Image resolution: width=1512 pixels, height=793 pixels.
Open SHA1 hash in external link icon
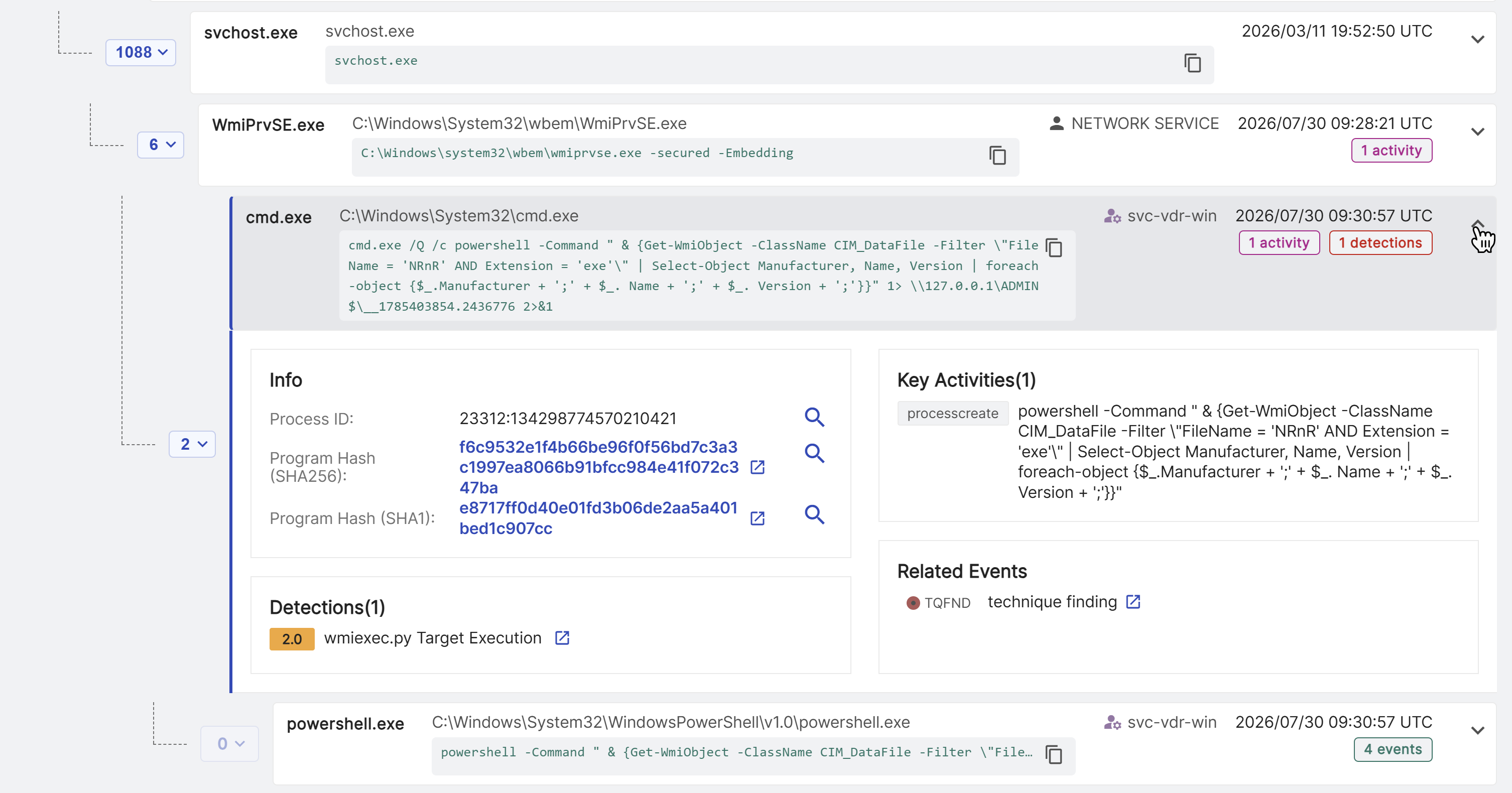757,518
